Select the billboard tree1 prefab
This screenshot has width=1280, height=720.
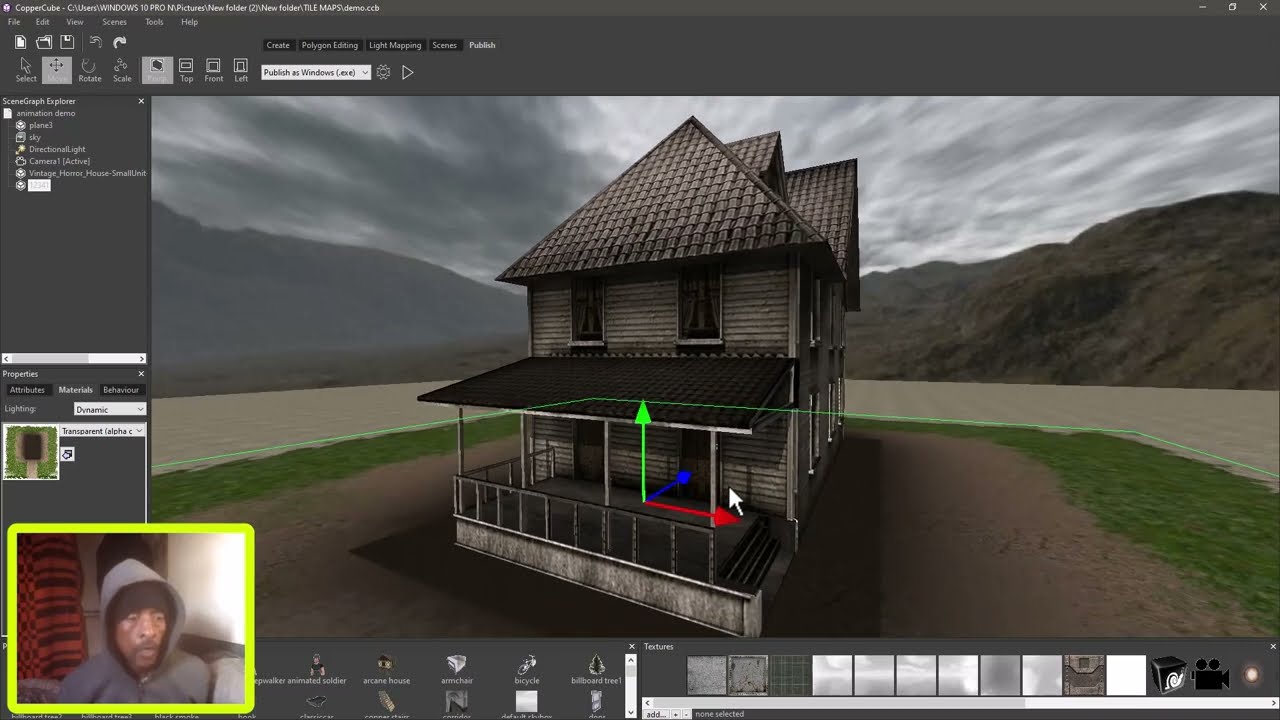pos(596,670)
